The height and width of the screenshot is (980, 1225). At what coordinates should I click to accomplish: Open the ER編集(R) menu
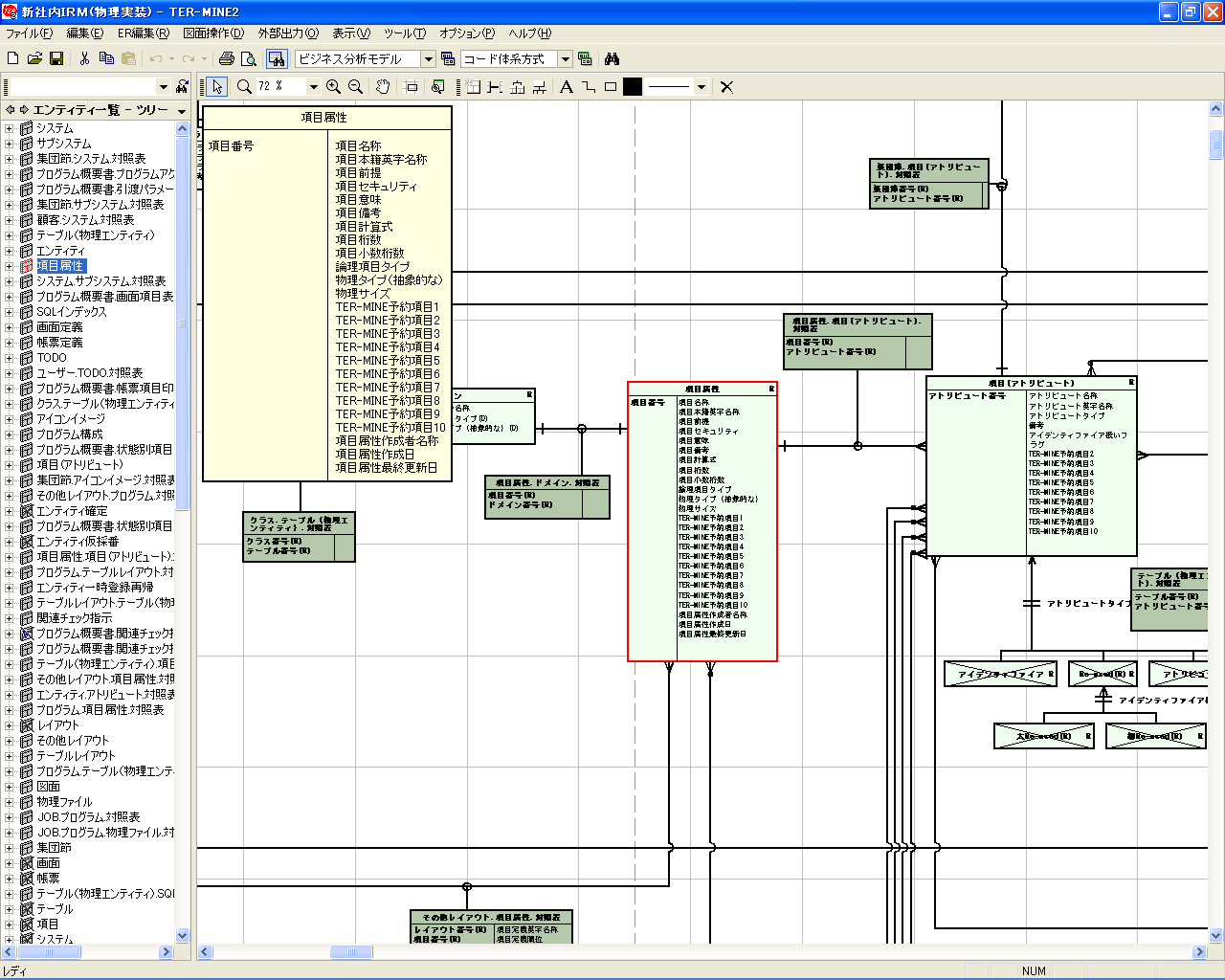[144, 33]
